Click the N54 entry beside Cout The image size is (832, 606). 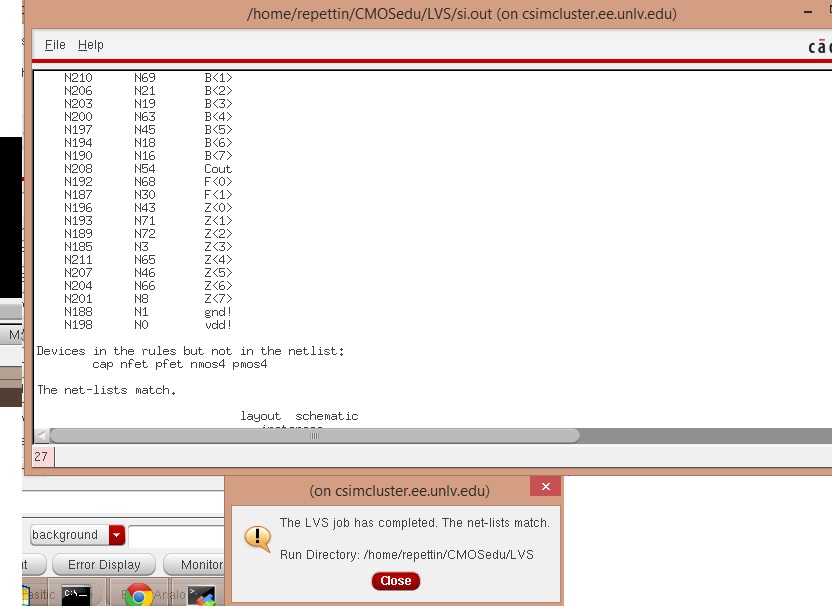pos(144,169)
